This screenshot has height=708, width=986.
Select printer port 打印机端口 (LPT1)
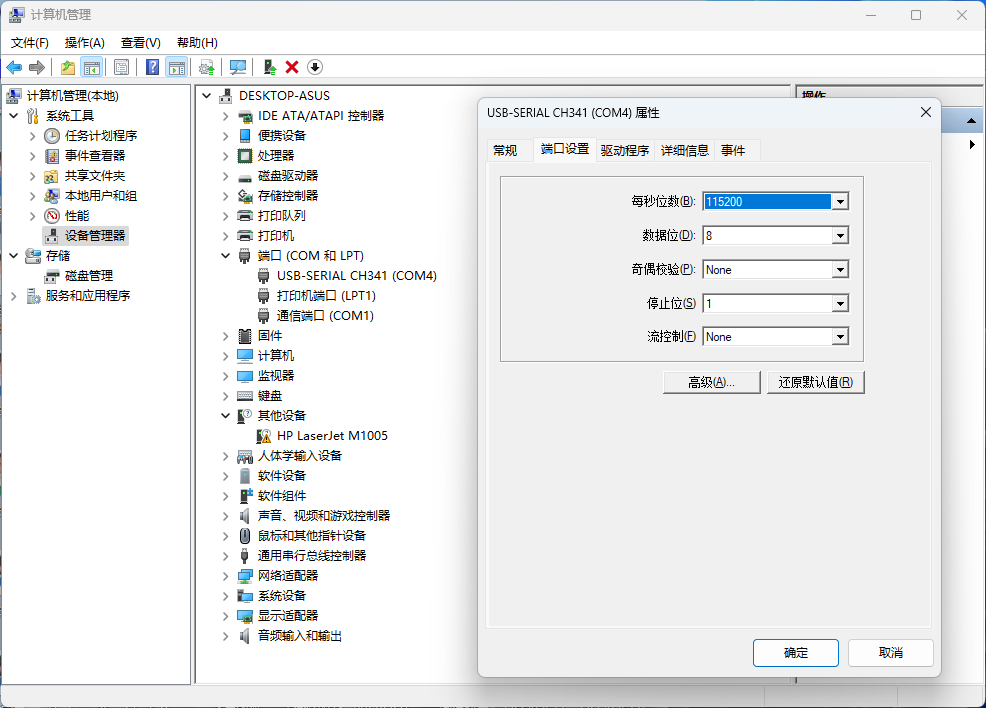click(x=326, y=296)
